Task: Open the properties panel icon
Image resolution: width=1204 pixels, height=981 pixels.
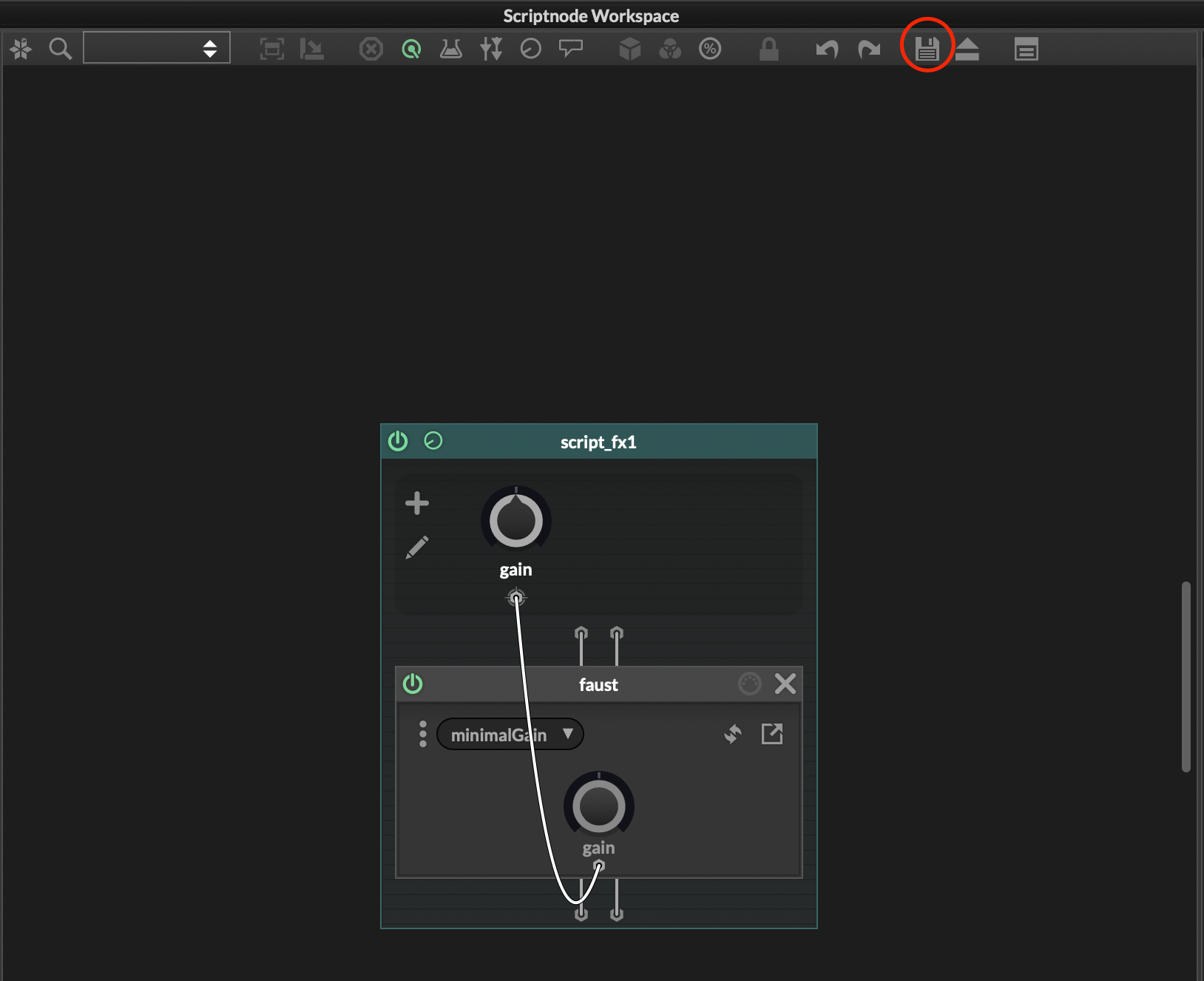Action: coord(1027,50)
